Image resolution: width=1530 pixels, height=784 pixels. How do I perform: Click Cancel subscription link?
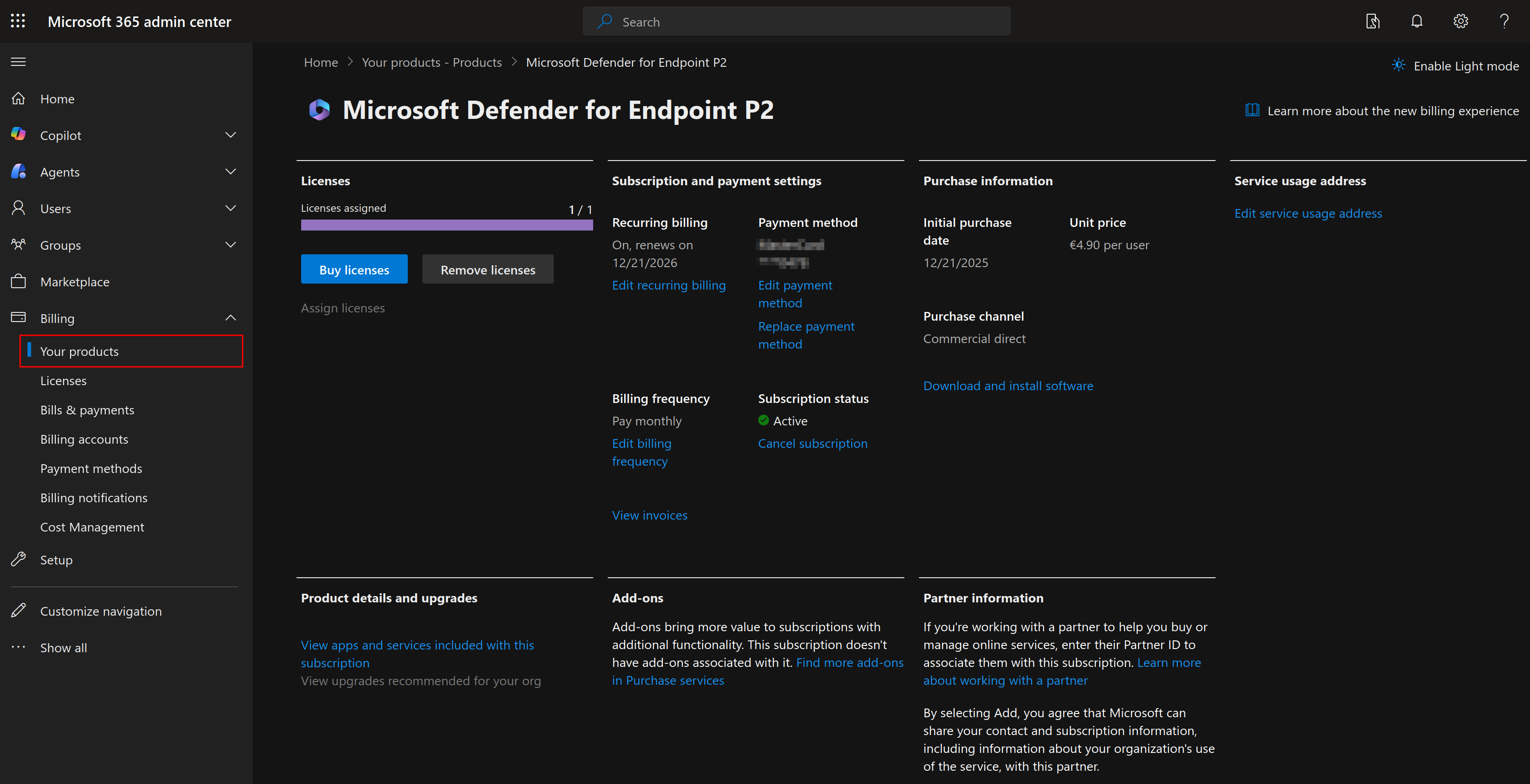[x=812, y=443]
